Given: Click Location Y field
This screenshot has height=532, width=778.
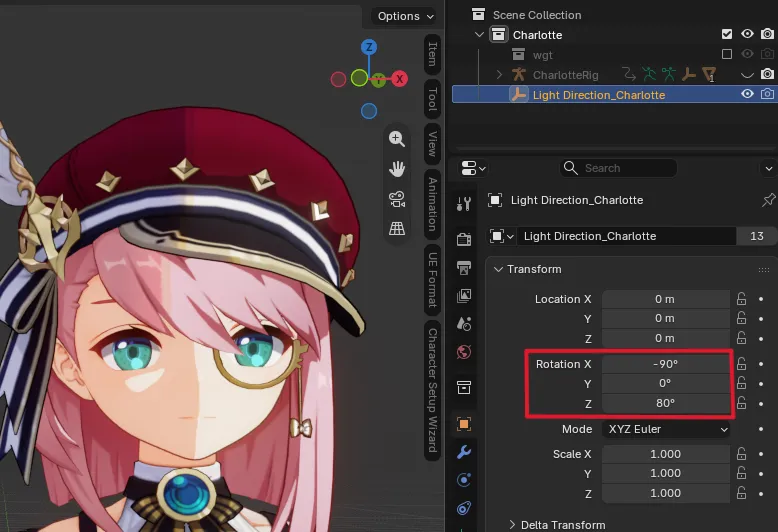Looking at the screenshot, I should tap(665, 319).
